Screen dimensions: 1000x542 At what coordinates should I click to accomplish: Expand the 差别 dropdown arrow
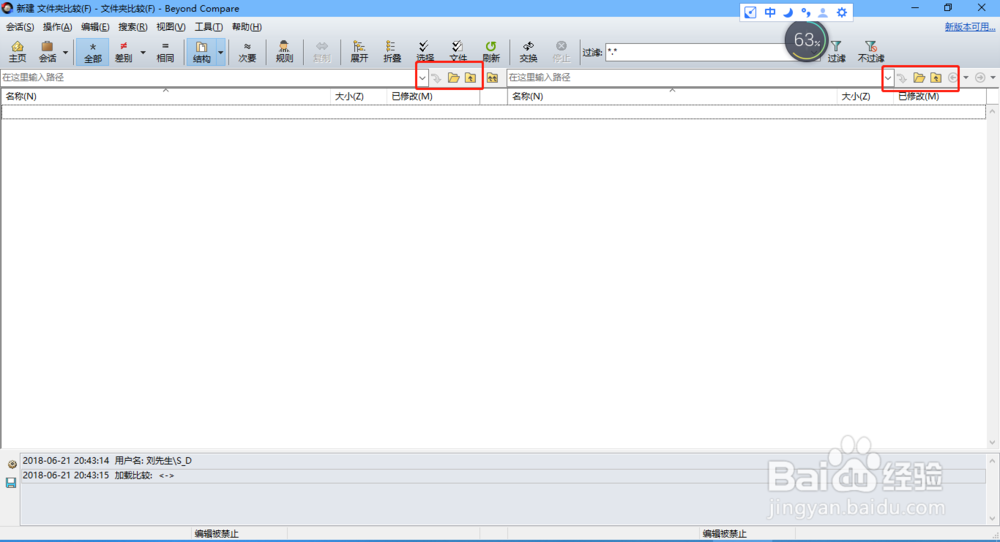tap(143, 52)
